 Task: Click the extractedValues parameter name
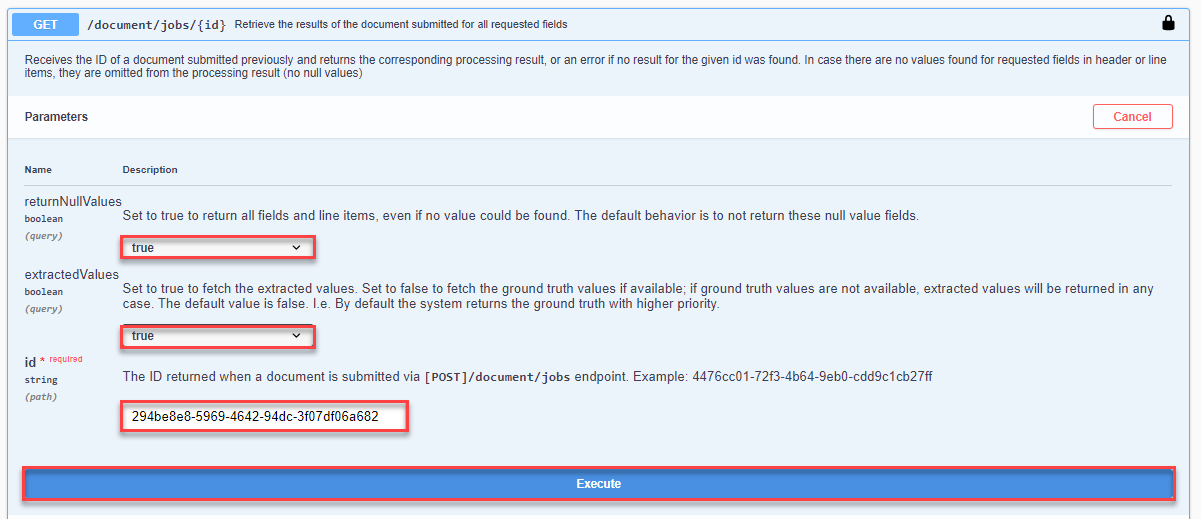coord(72,274)
